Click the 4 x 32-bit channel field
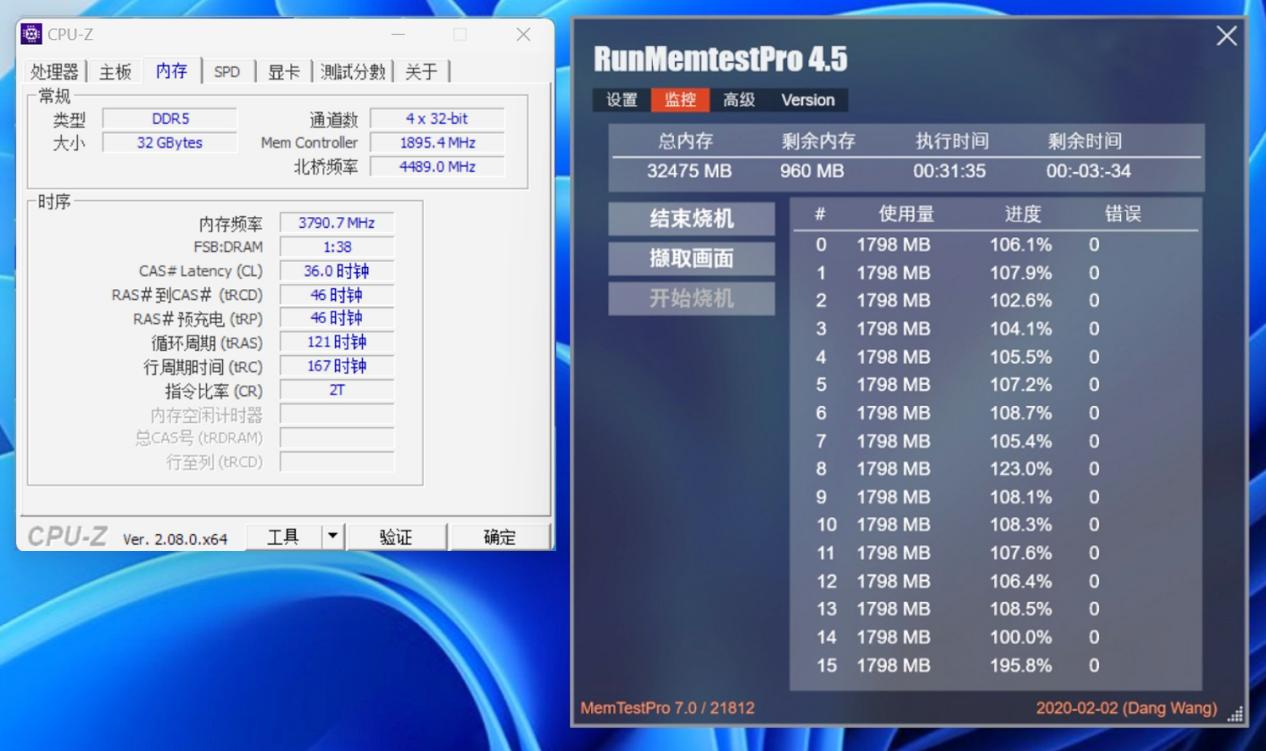The height and width of the screenshot is (751, 1266). click(437, 119)
